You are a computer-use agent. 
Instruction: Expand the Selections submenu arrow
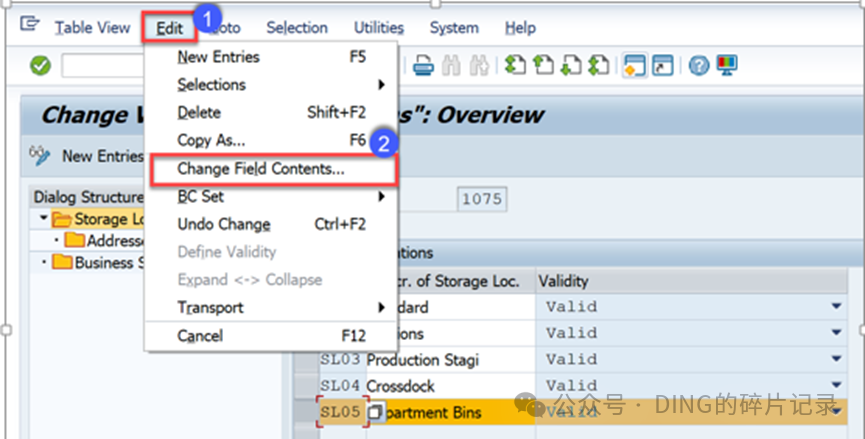[381, 84]
